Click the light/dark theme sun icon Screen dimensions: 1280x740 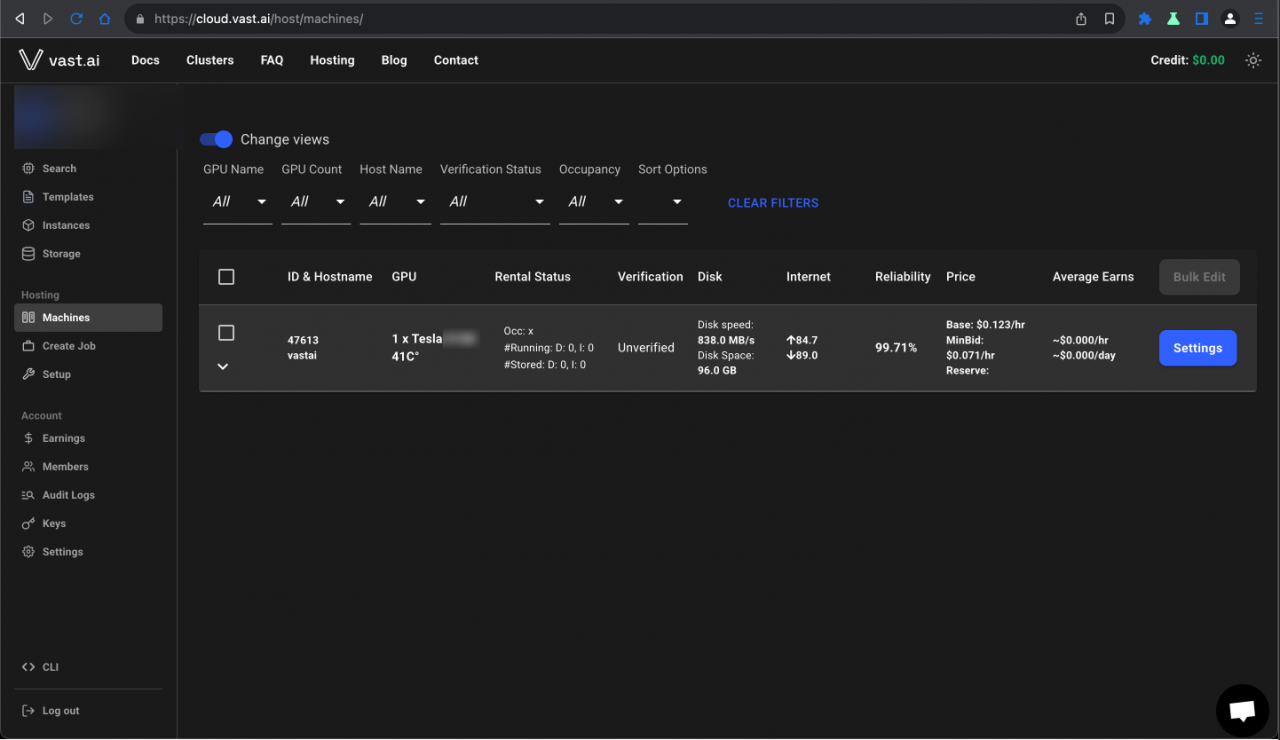click(x=1253, y=60)
